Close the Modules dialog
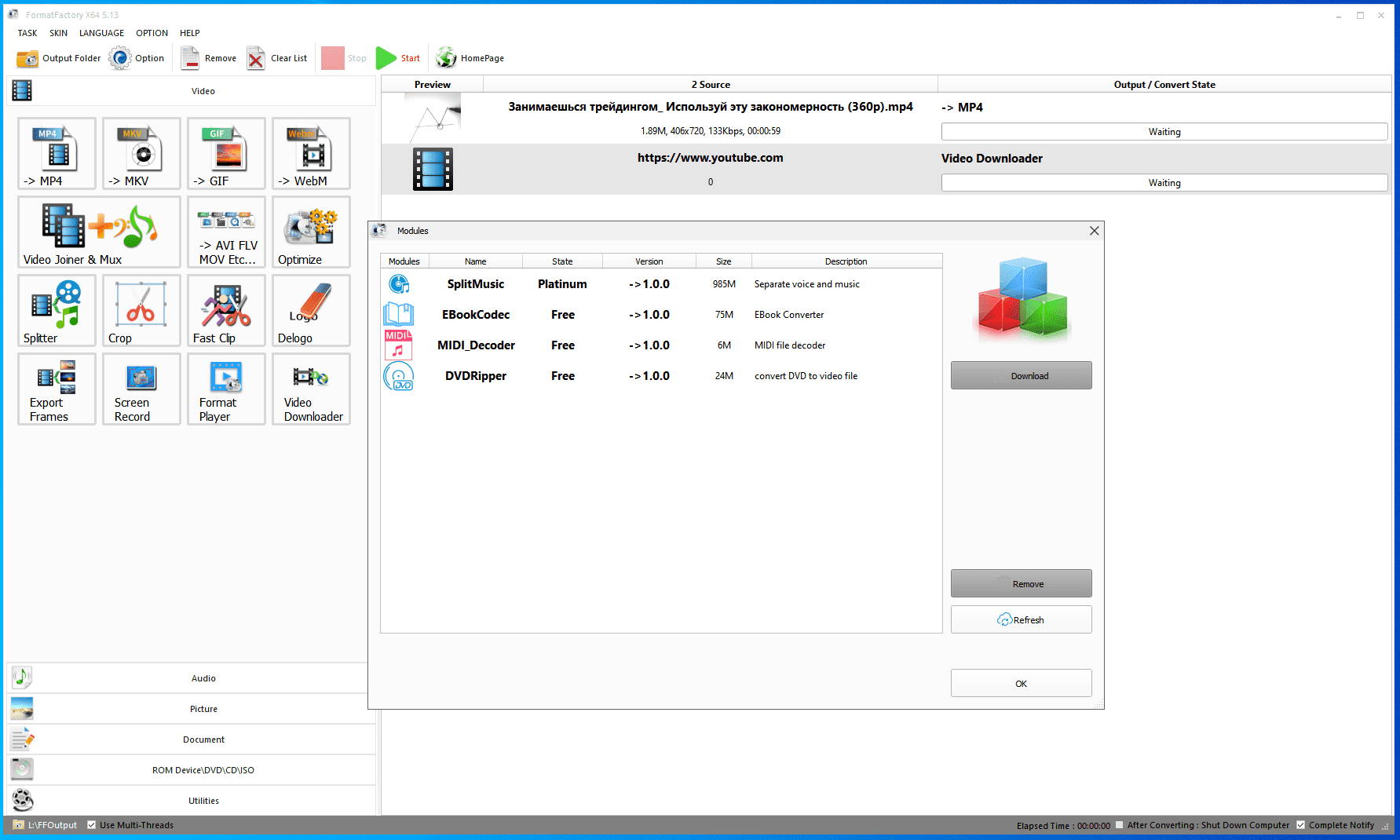The height and width of the screenshot is (840, 1400). [x=1094, y=231]
